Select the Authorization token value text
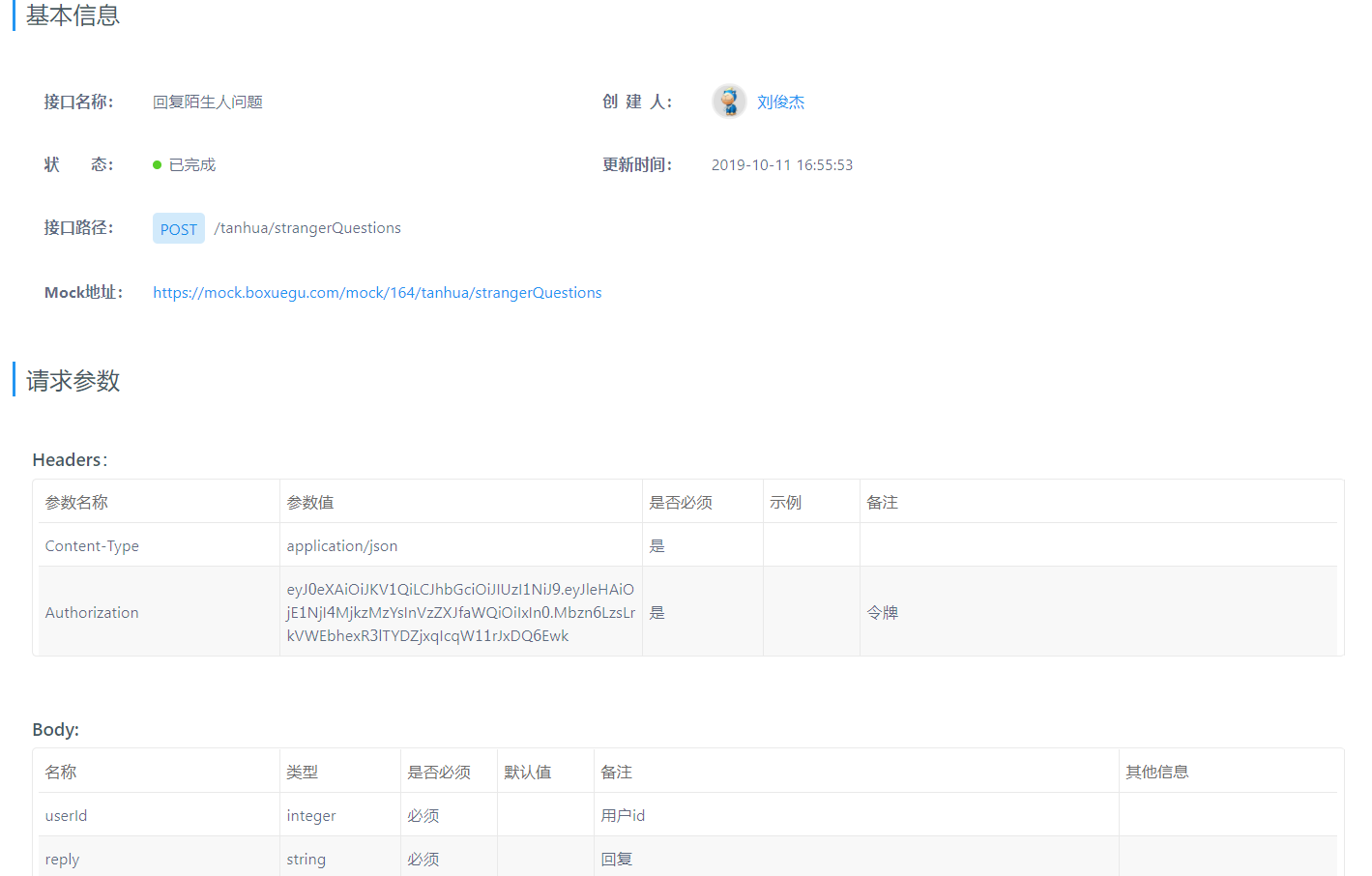This screenshot has height=876, width=1372. [461, 612]
